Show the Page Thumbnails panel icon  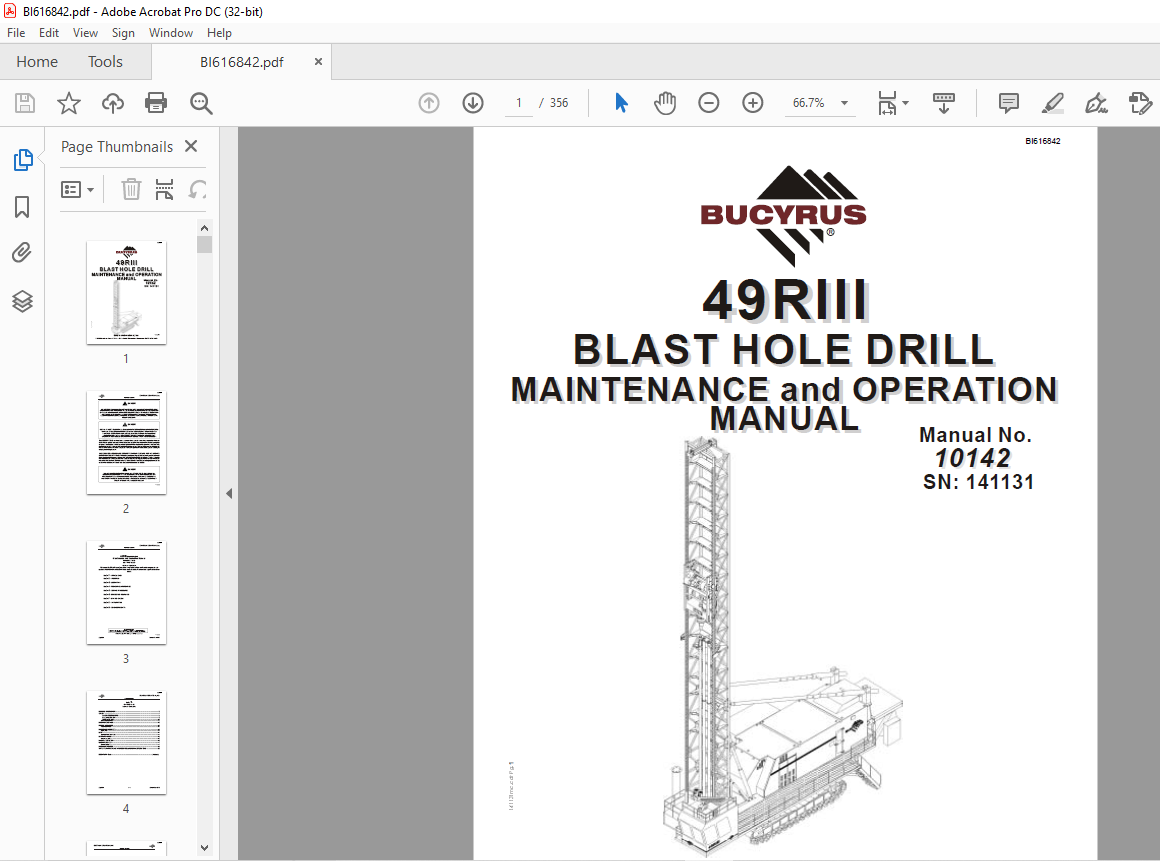click(23, 160)
